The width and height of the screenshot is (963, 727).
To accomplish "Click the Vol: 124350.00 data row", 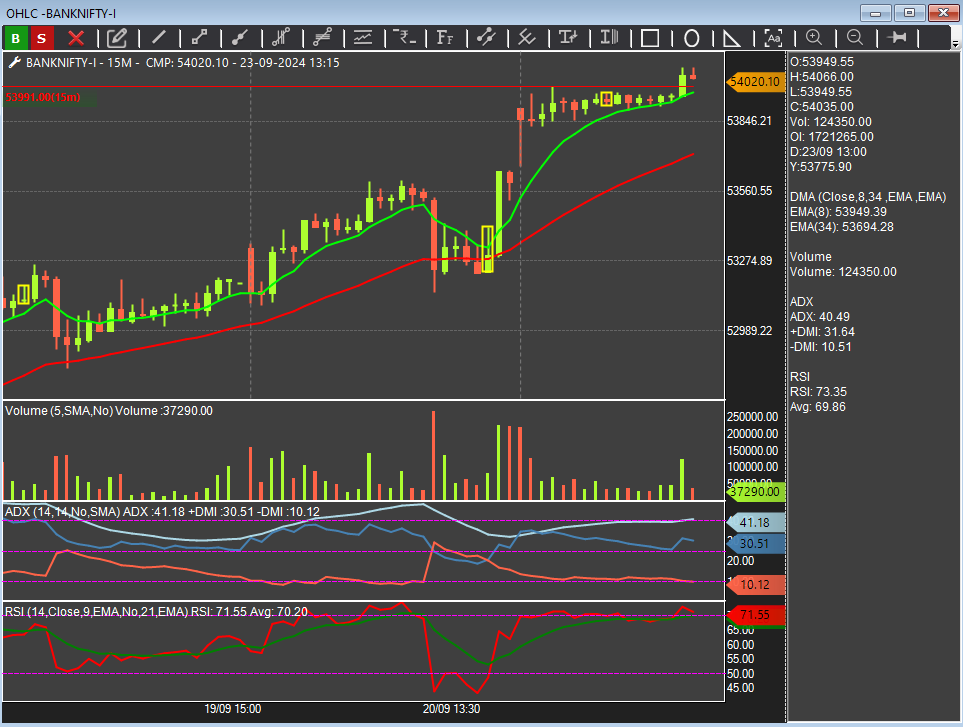I will pos(830,122).
